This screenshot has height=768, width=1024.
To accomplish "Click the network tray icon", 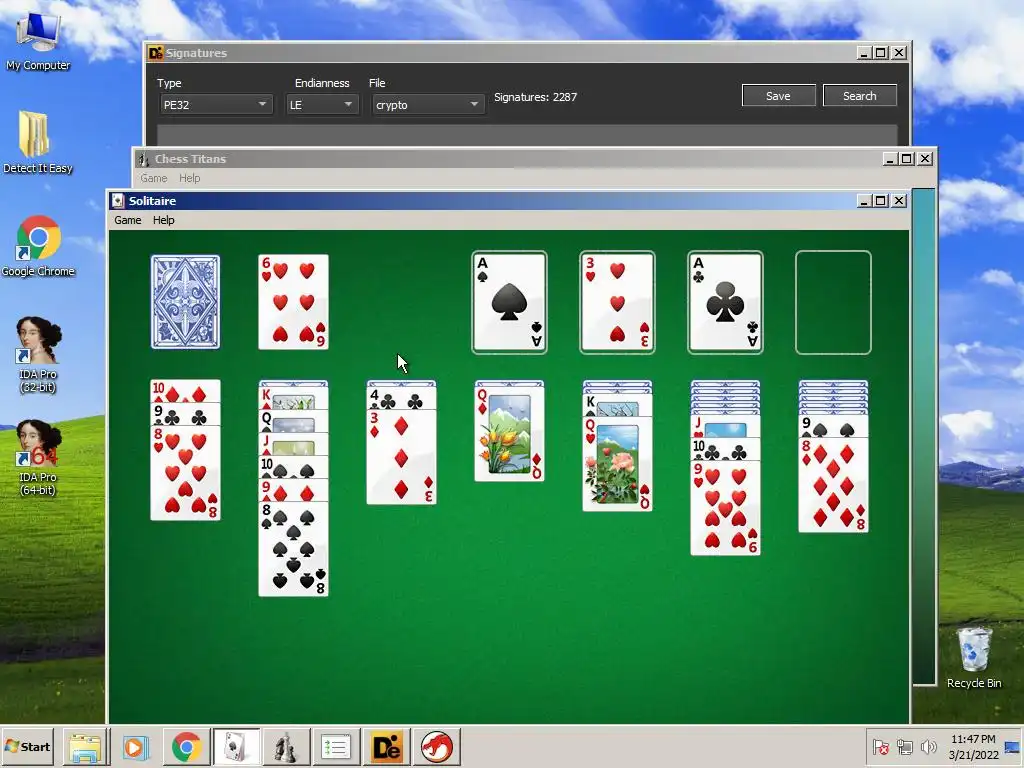I will 904,747.
